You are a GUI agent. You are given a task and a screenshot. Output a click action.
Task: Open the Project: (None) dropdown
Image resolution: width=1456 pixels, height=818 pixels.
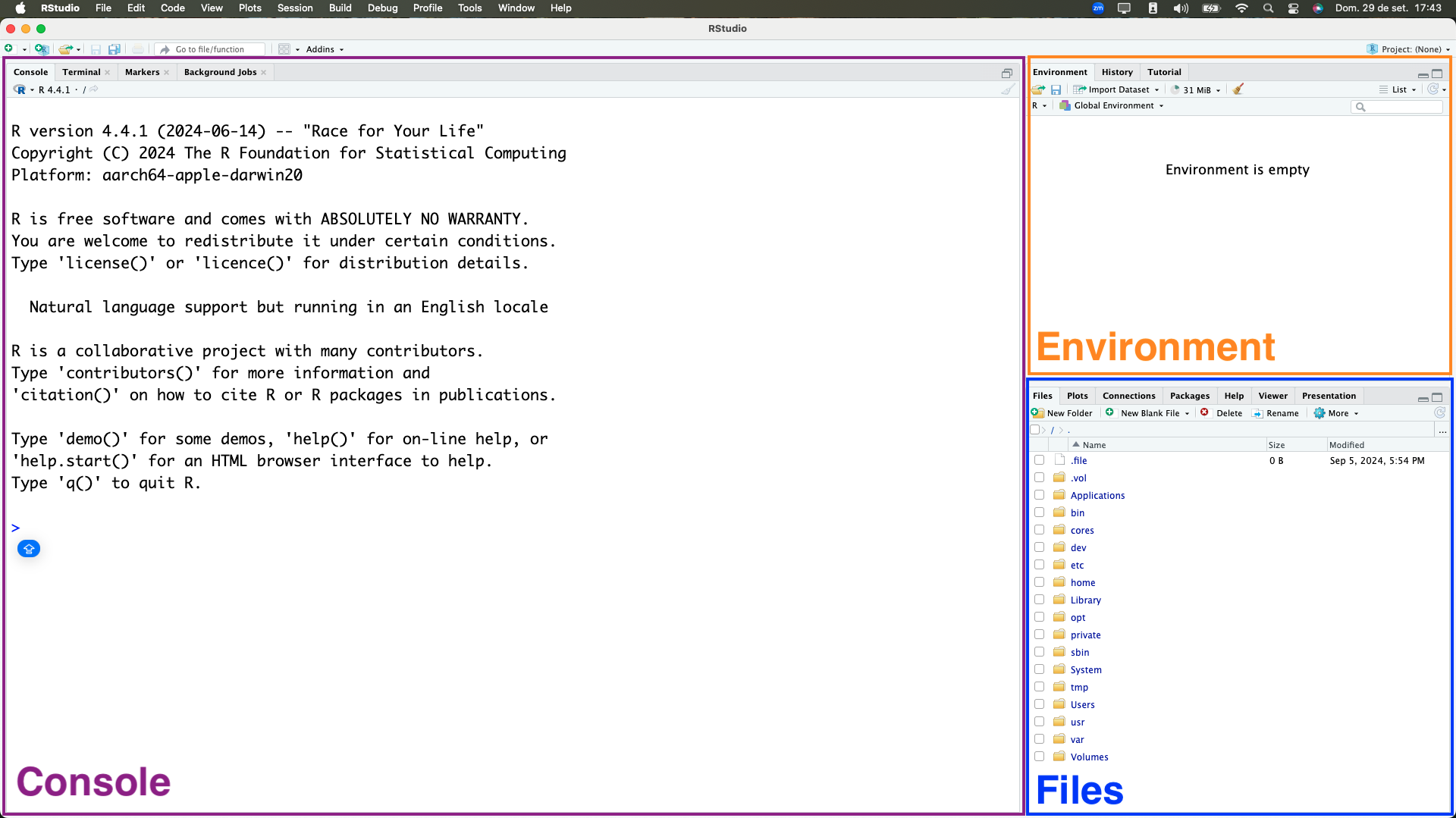coord(1409,49)
